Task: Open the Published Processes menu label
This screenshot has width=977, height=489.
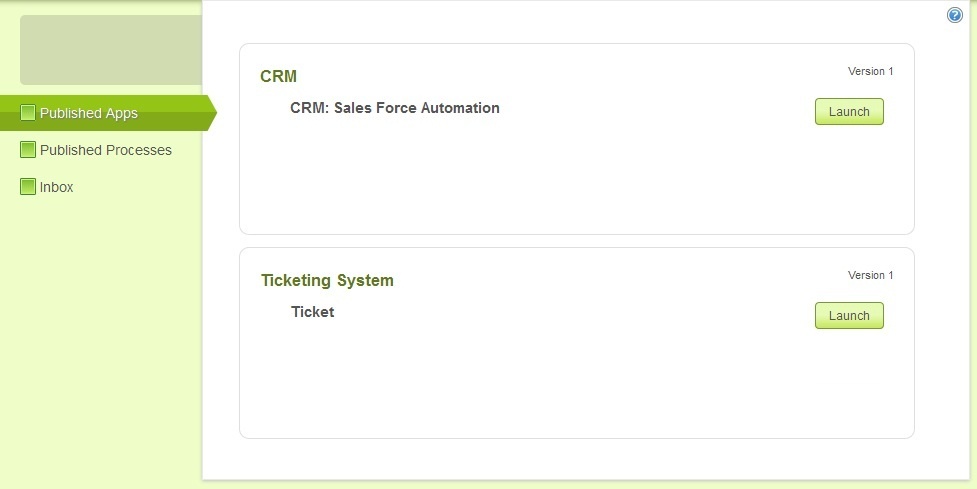Action: [106, 150]
